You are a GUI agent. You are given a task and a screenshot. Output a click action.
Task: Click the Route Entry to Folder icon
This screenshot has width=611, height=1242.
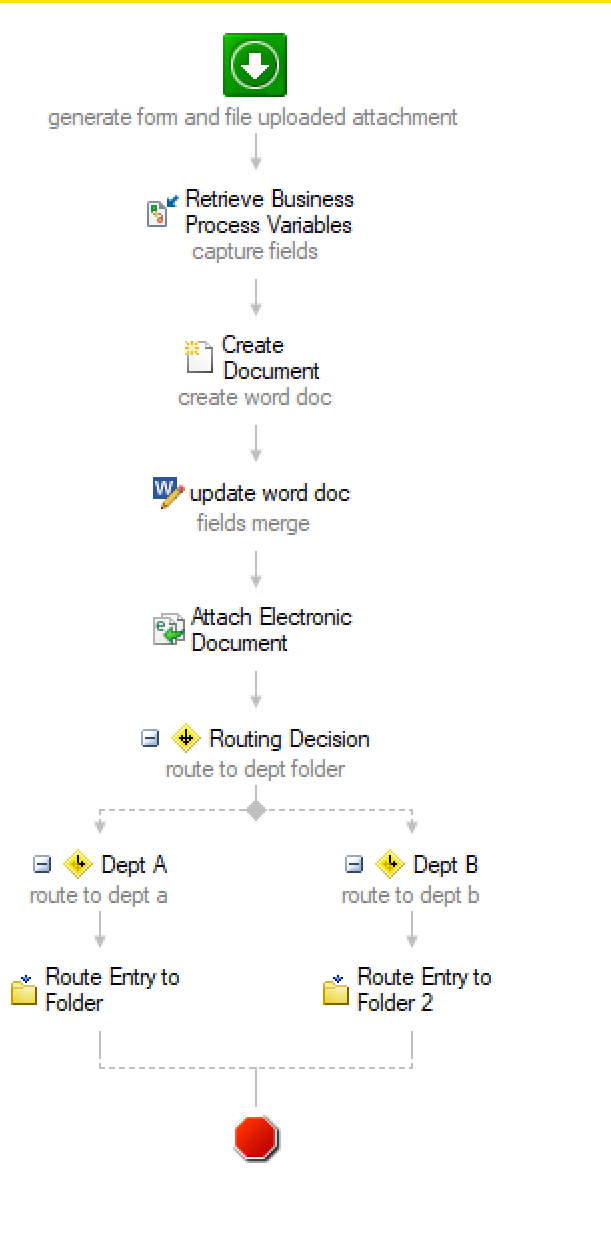pos(24,990)
